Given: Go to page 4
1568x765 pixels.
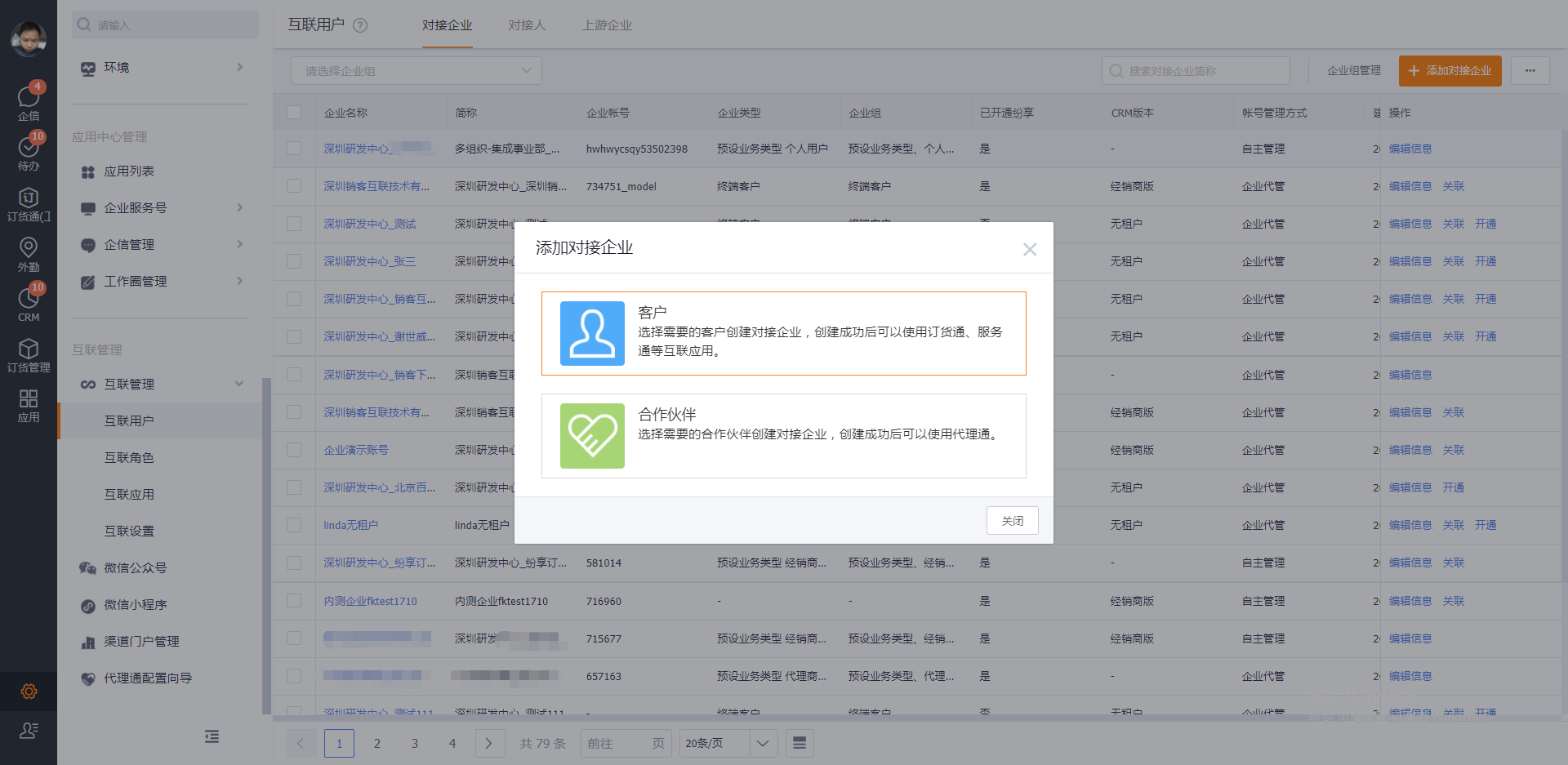Looking at the screenshot, I should [x=452, y=743].
